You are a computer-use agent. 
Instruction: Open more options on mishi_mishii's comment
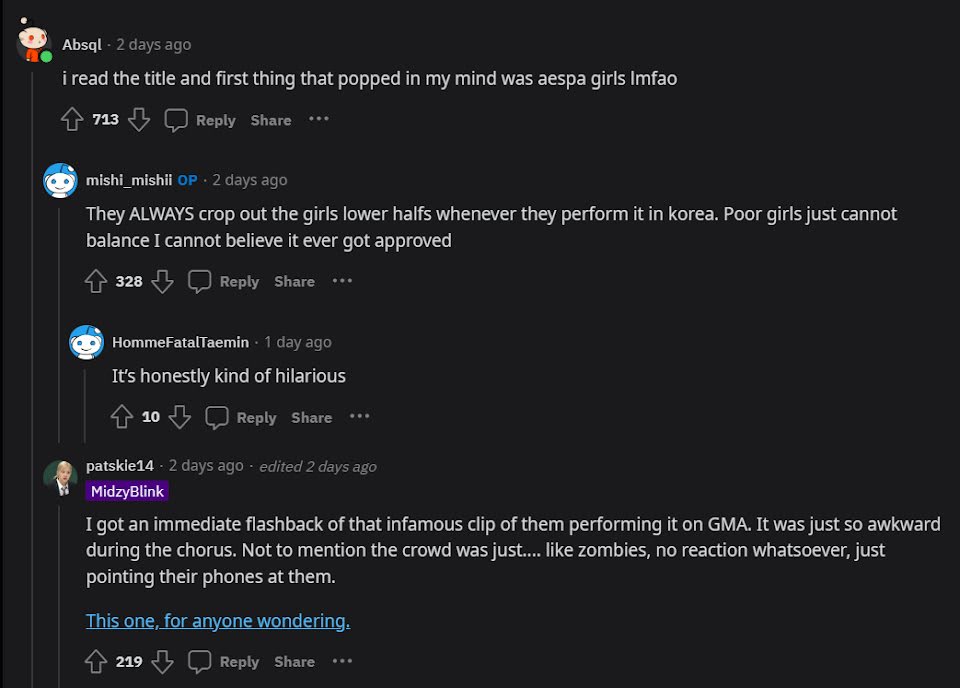tap(342, 281)
